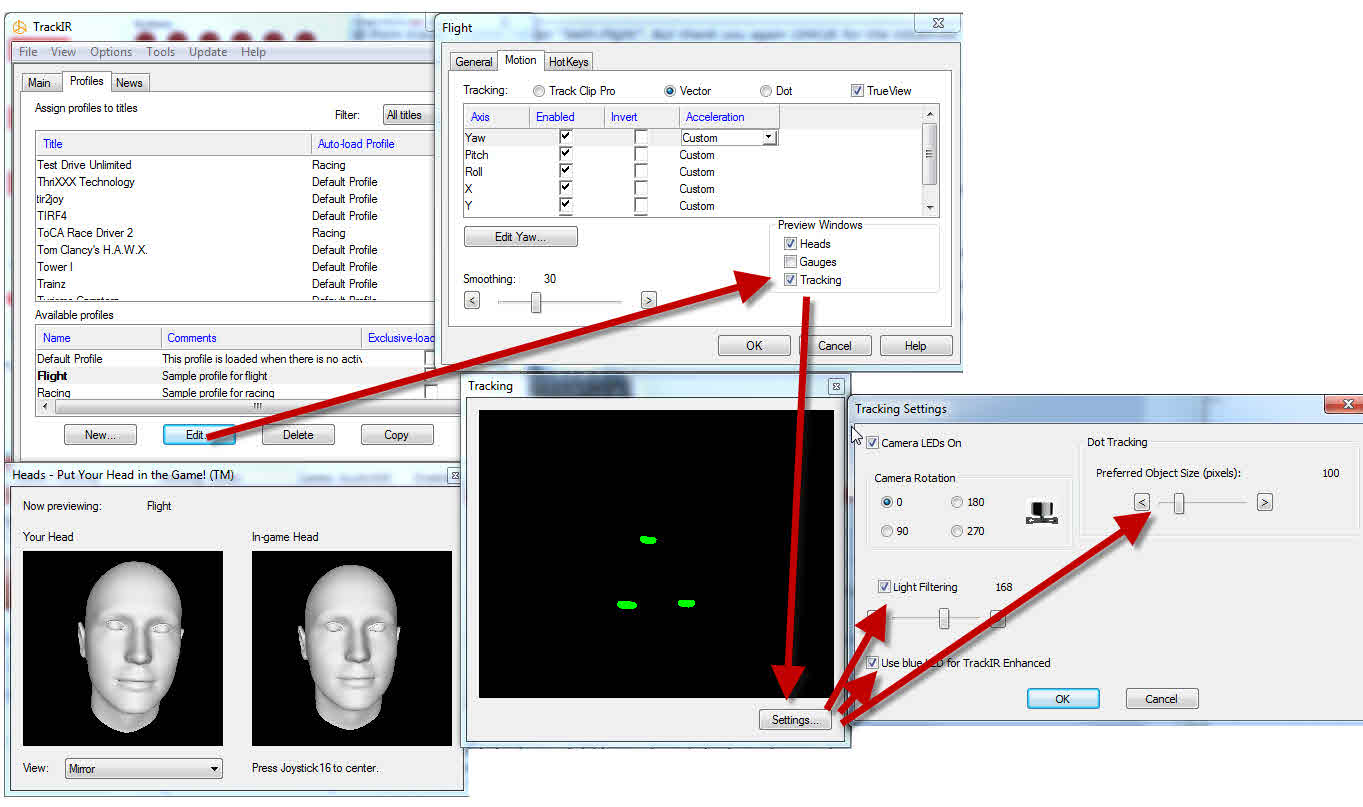
Task: Click OK in the Flight dialog
Action: [x=754, y=346]
